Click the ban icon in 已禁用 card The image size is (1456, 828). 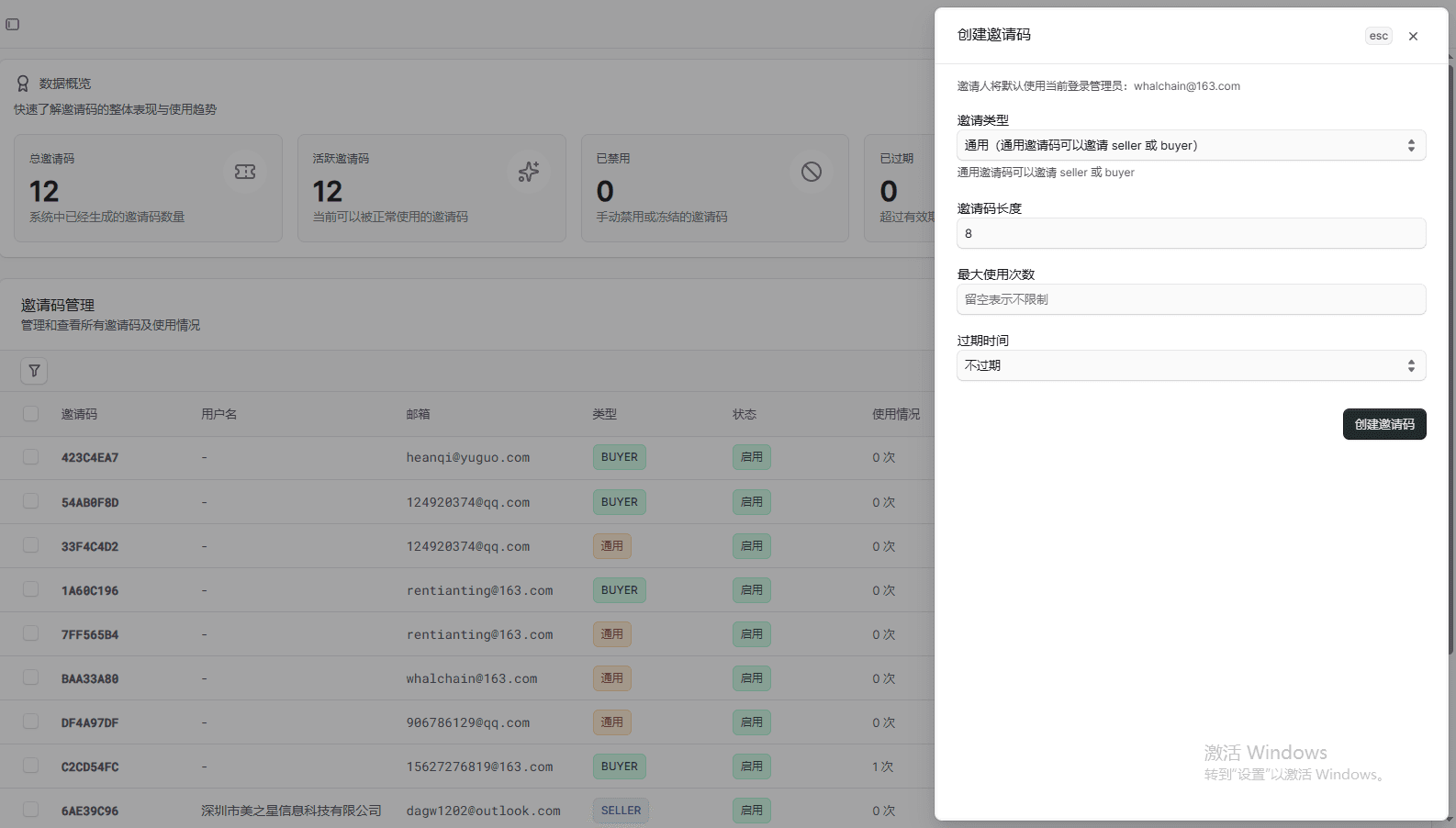(x=812, y=172)
